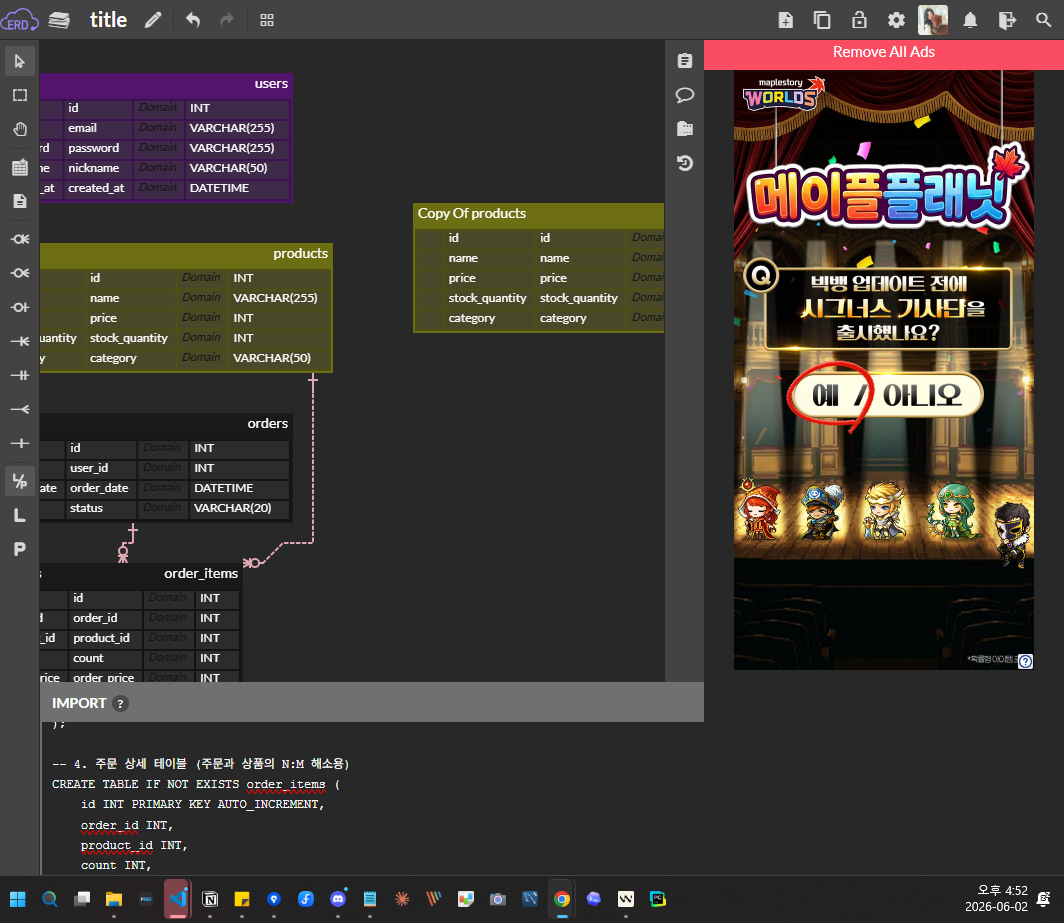Click the ad info question icon

[1025, 661]
